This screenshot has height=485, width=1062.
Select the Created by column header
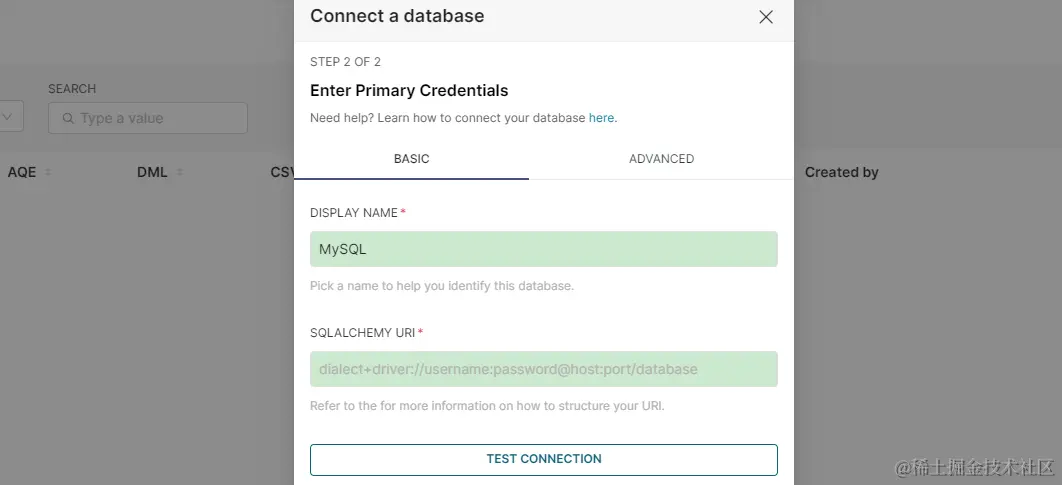[841, 172]
